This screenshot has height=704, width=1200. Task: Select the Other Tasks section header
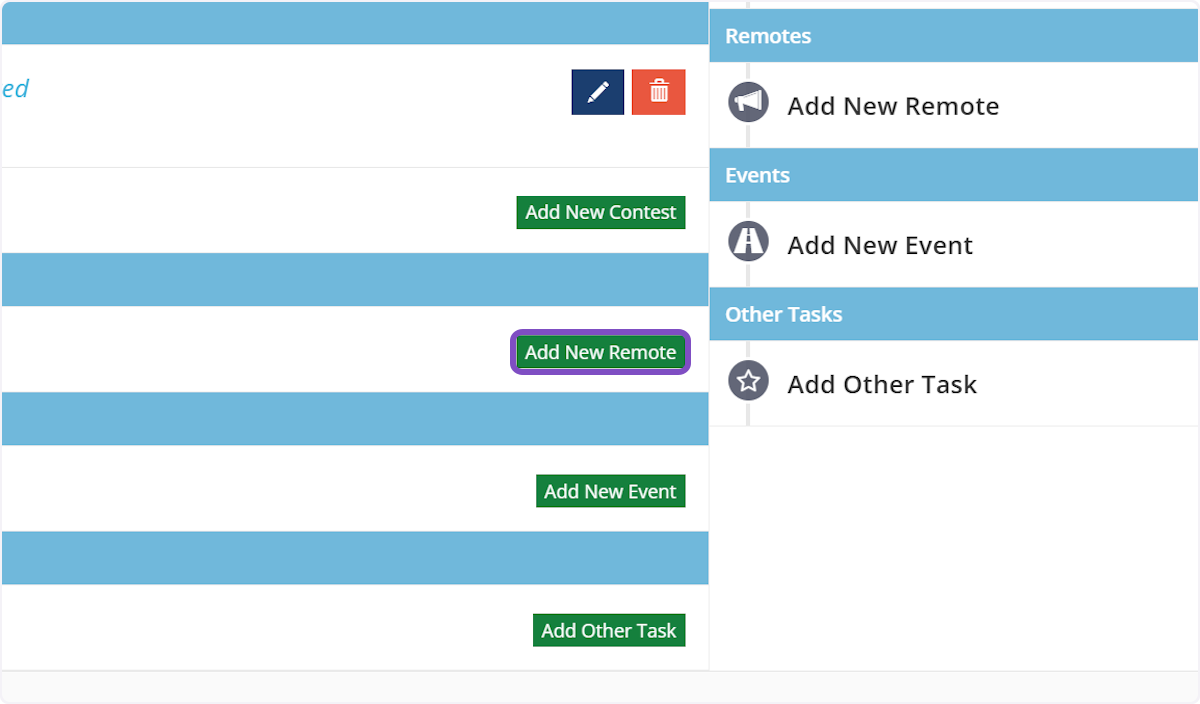point(784,314)
